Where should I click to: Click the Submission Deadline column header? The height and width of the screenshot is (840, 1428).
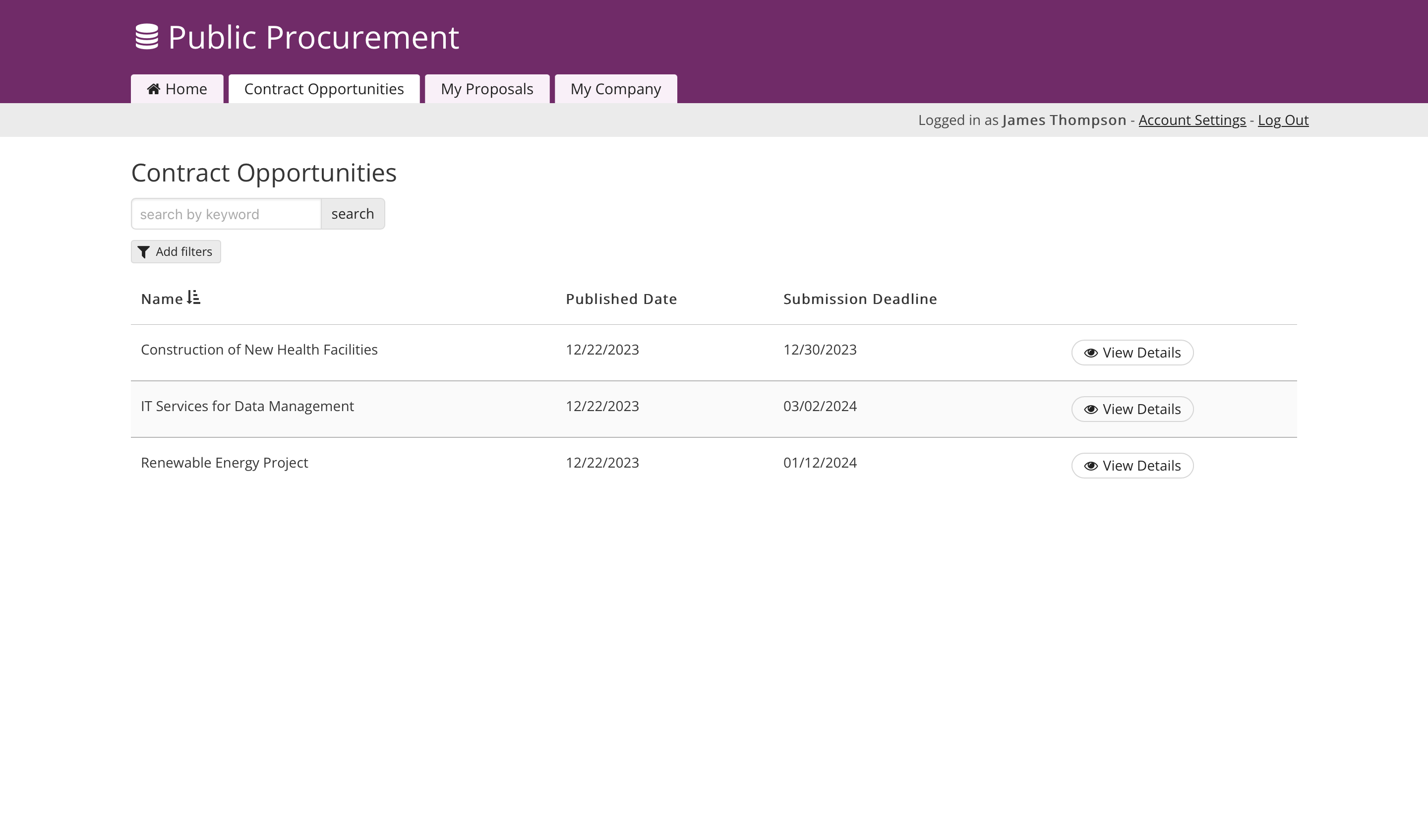coord(860,300)
